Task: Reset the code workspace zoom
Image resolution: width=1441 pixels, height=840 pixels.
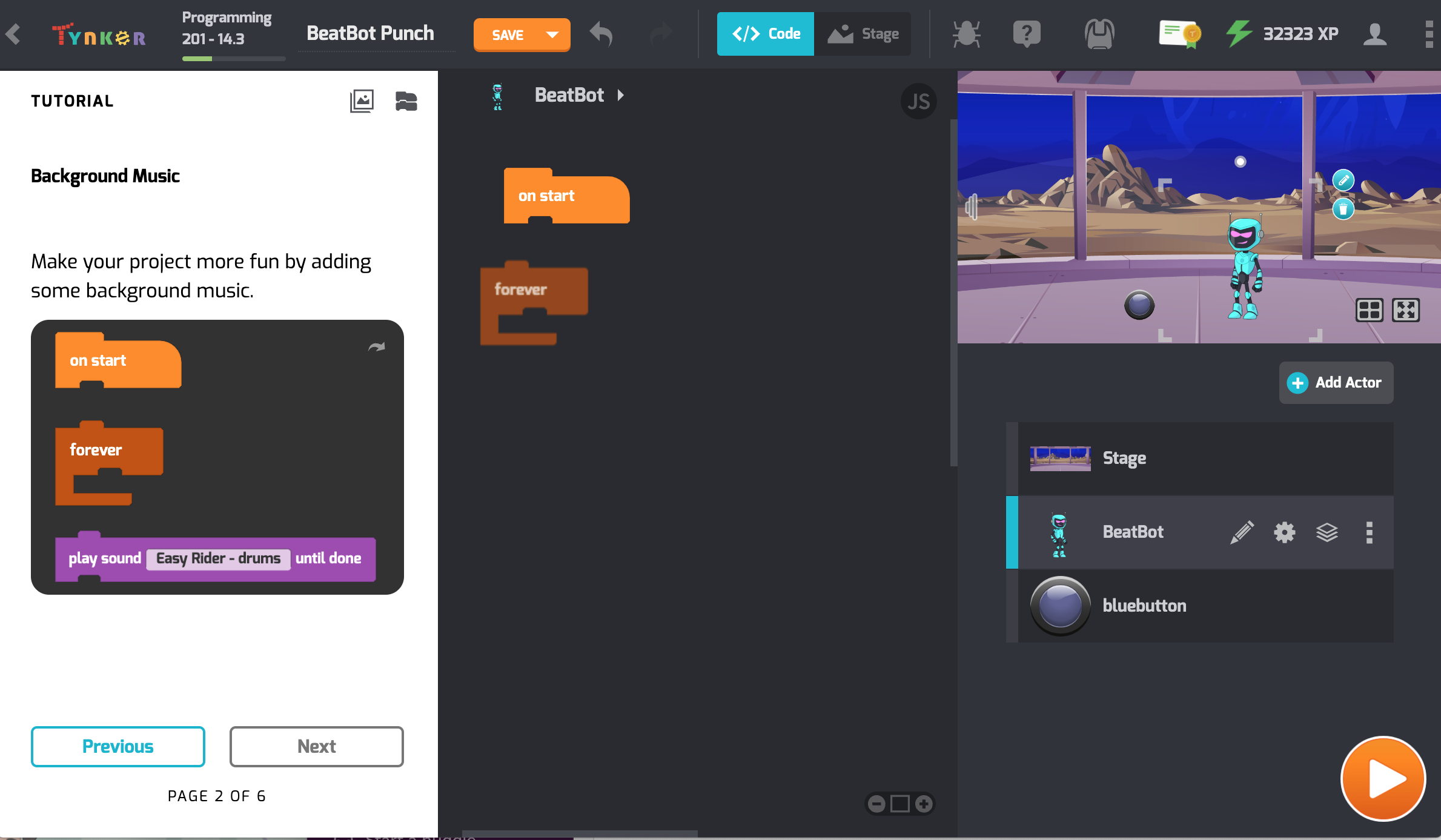Action: (x=900, y=804)
